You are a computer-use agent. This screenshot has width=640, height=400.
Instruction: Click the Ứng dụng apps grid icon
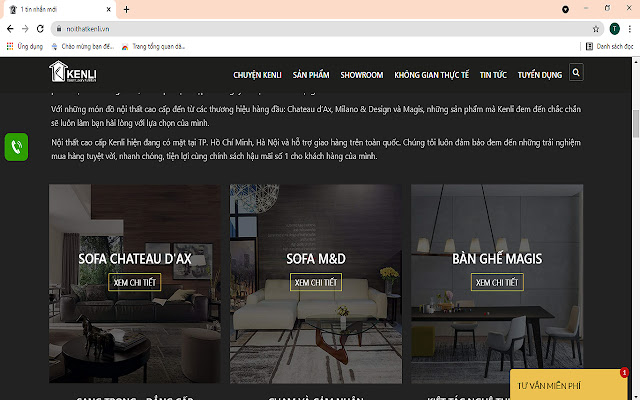click(x=10, y=47)
